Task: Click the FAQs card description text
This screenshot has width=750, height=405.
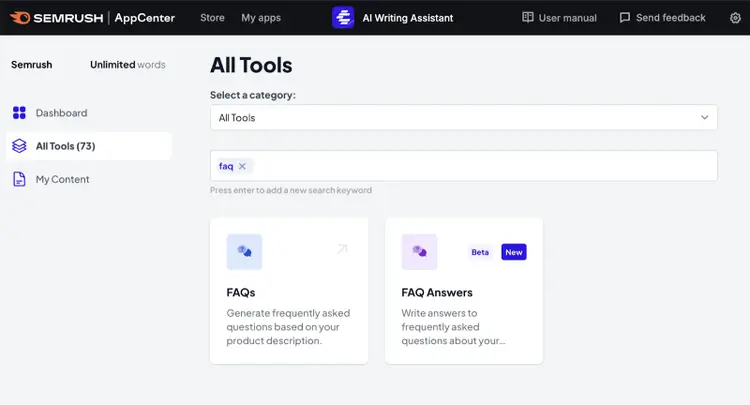Action: click(288, 327)
